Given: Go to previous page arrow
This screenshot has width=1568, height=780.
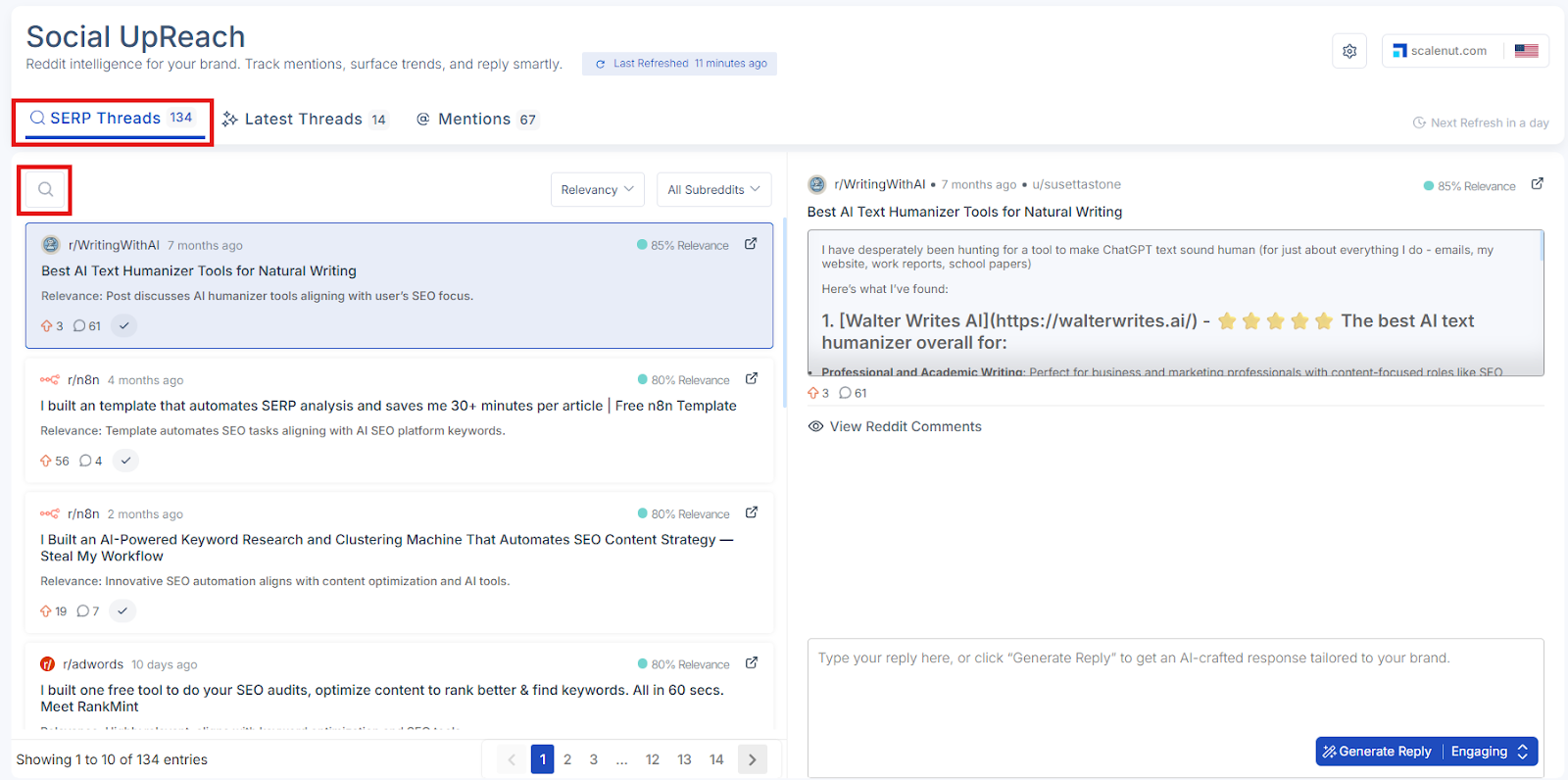Looking at the screenshot, I should coord(511,759).
